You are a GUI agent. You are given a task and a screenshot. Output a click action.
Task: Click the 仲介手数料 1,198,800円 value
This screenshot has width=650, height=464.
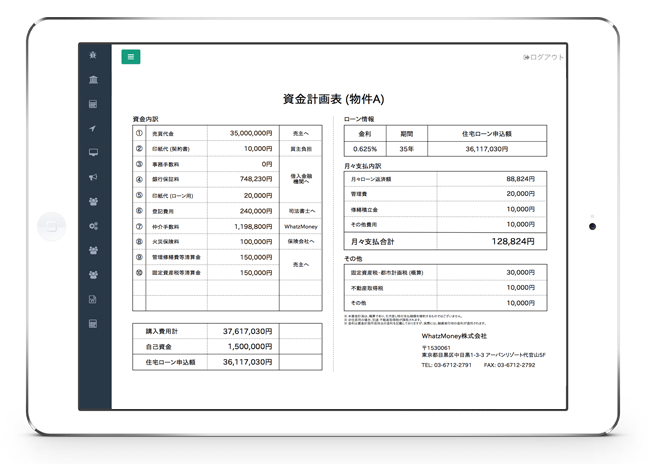click(242, 227)
